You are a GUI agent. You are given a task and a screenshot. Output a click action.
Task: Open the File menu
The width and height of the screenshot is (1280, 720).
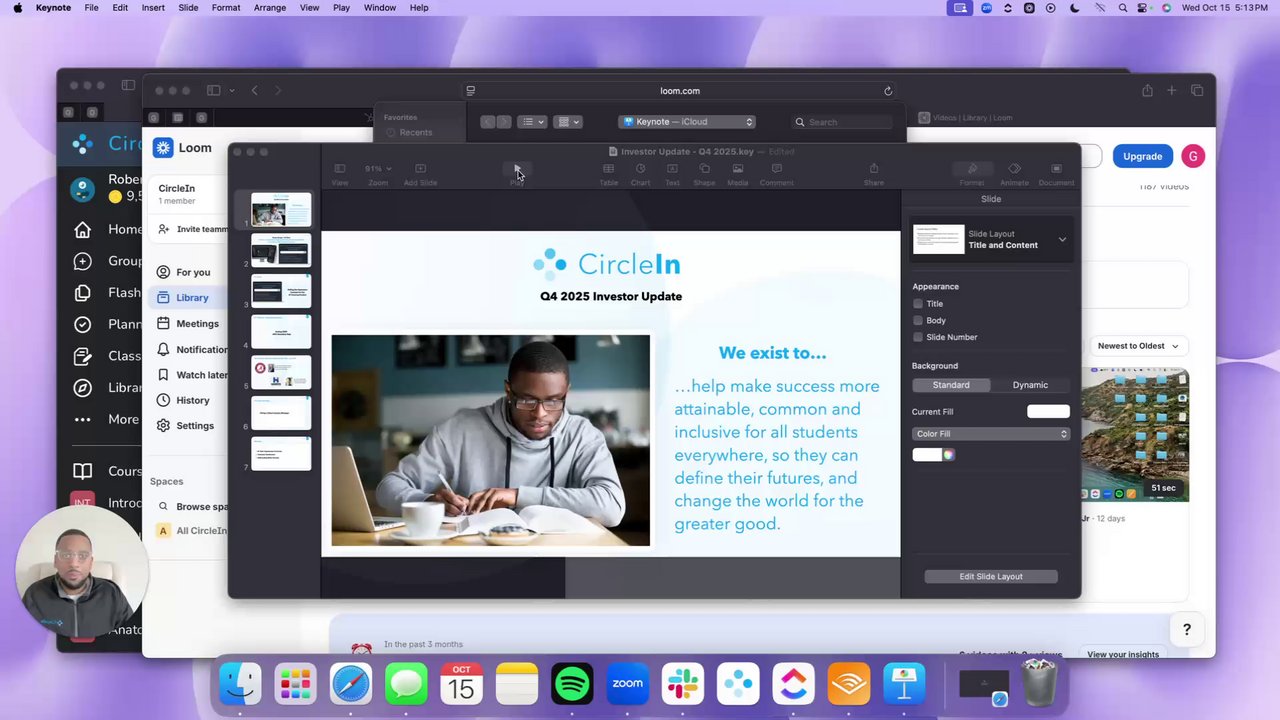click(x=91, y=8)
